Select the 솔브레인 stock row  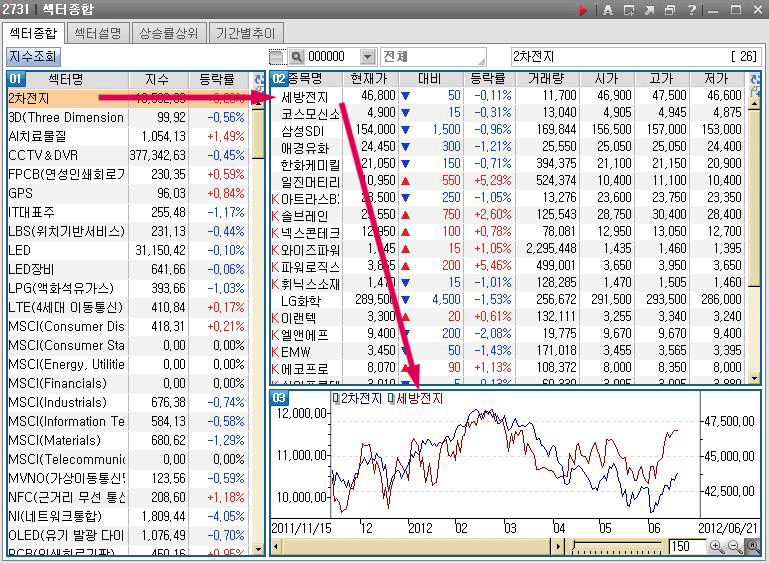pos(508,214)
